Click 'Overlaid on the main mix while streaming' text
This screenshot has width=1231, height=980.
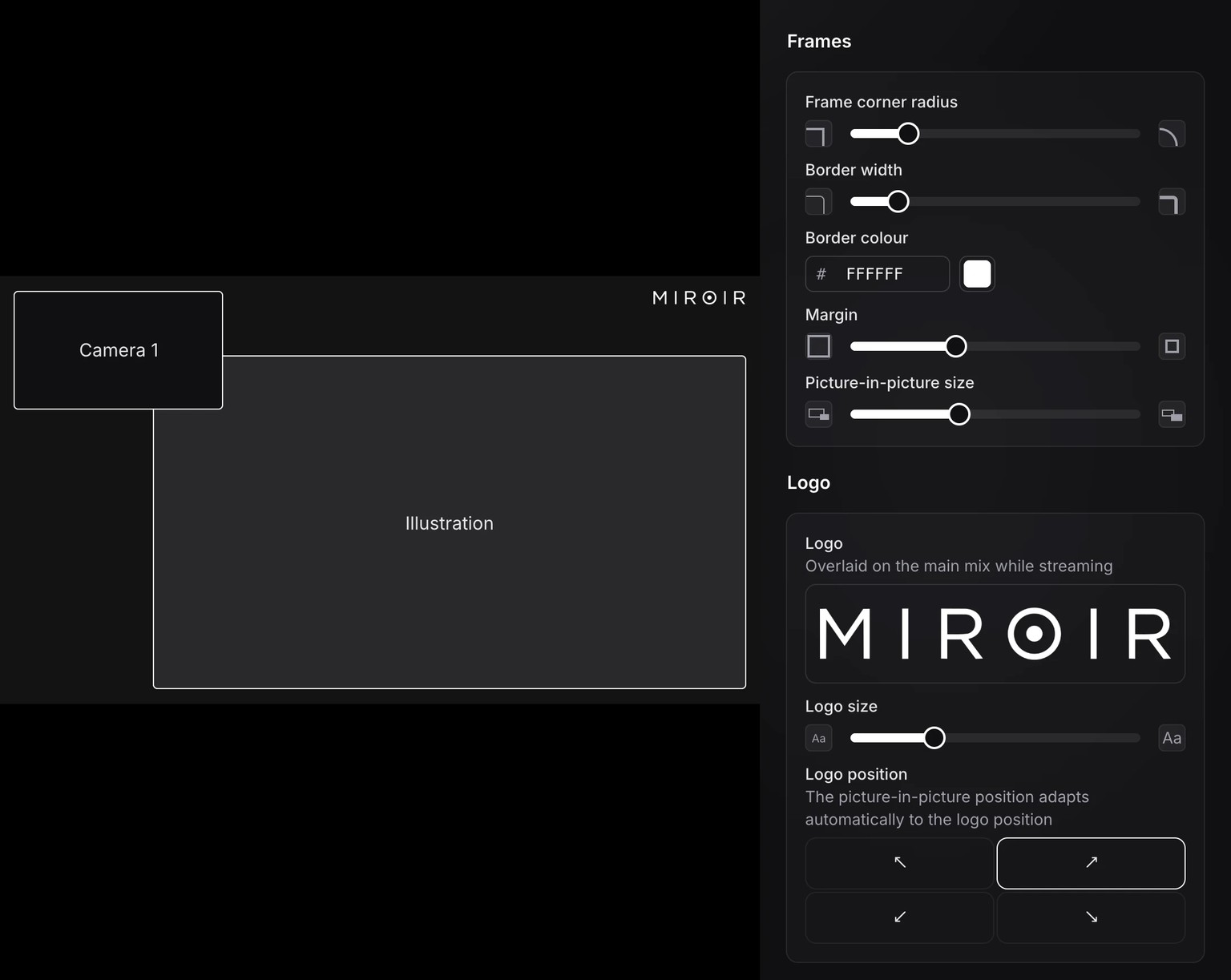click(x=959, y=566)
